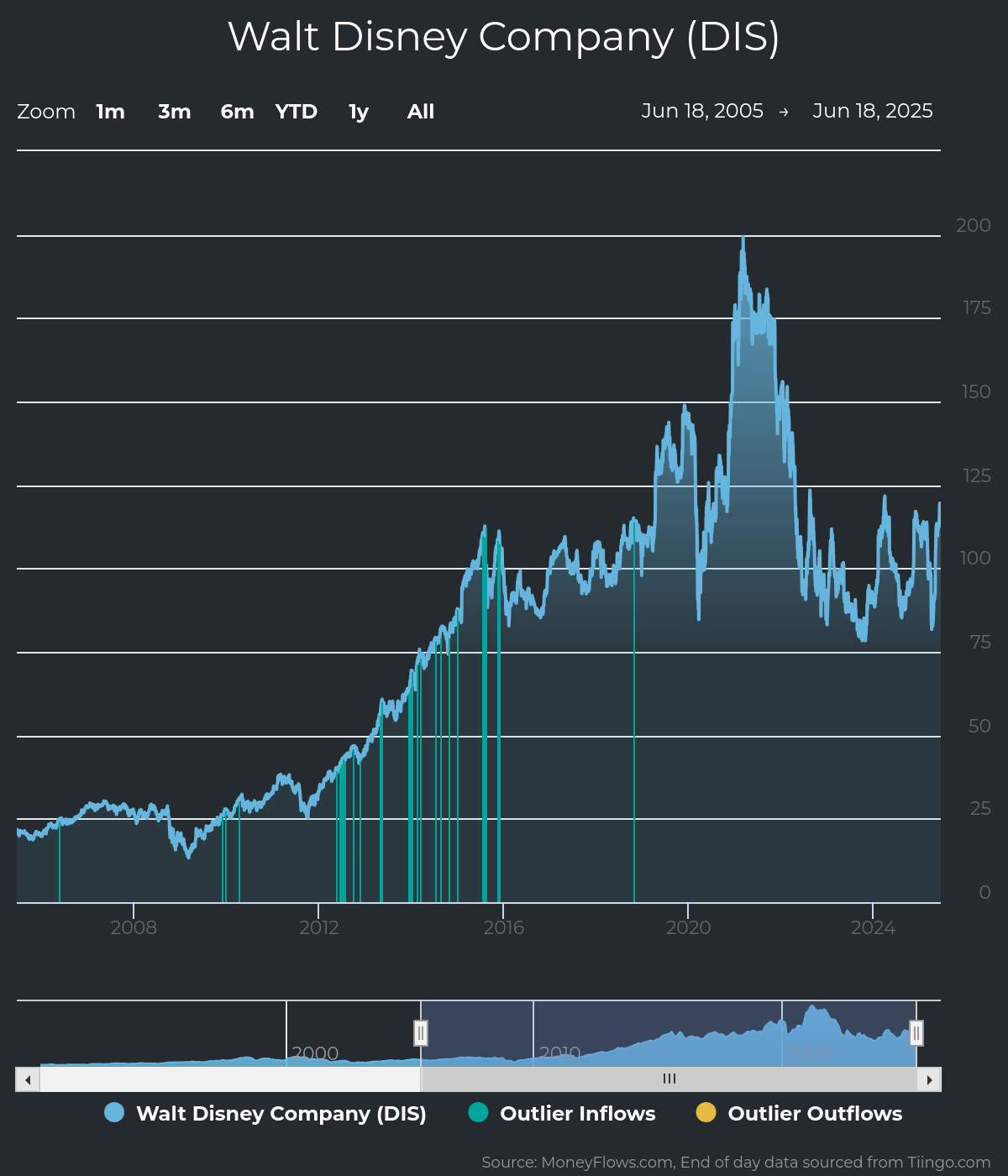Select the All zoom range
The width and height of the screenshot is (1008, 1176).
click(x=421, y=112)
